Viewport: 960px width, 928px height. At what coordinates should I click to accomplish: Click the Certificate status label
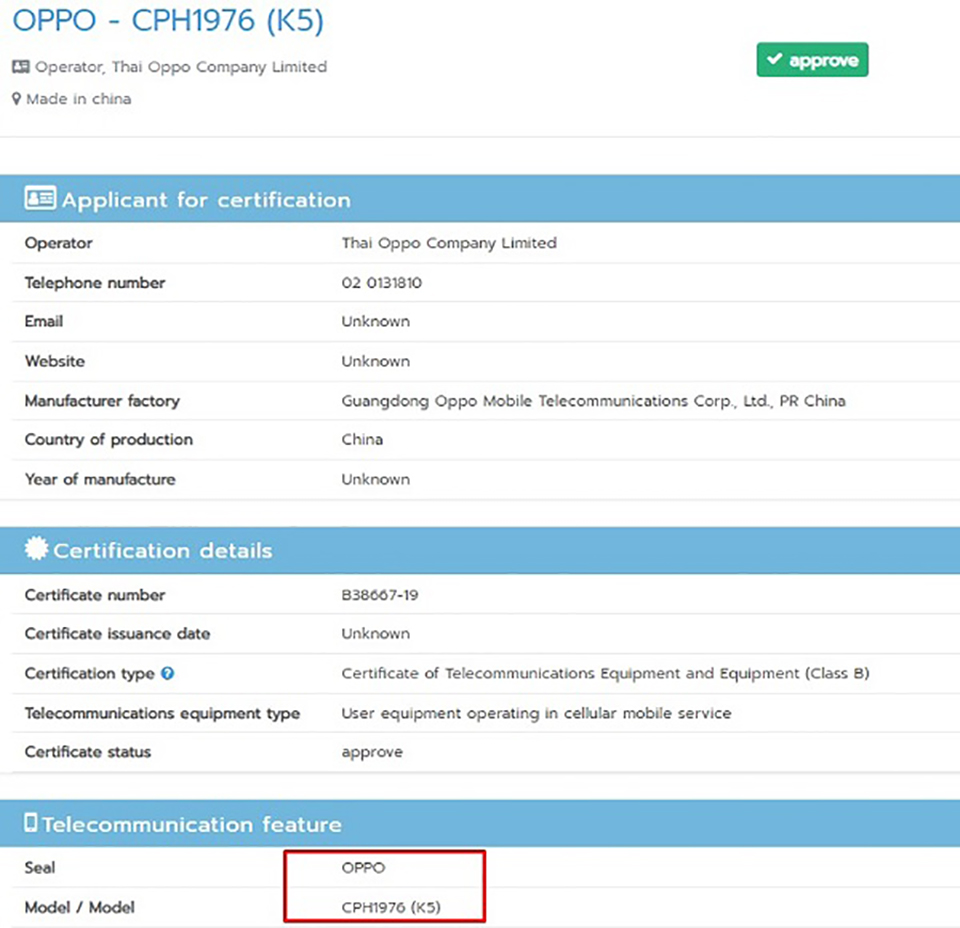tap(88, 752)
